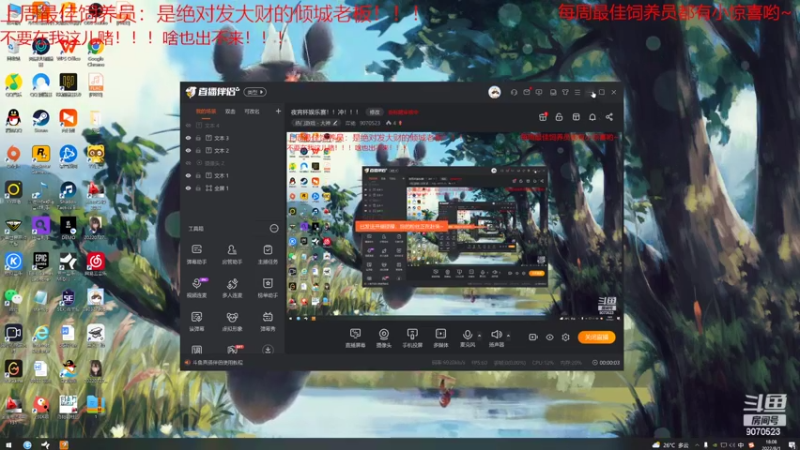Viewport: 800px width, 450px height.
Task: Open the 榜单助手 tool
Action: click(267, 288)
